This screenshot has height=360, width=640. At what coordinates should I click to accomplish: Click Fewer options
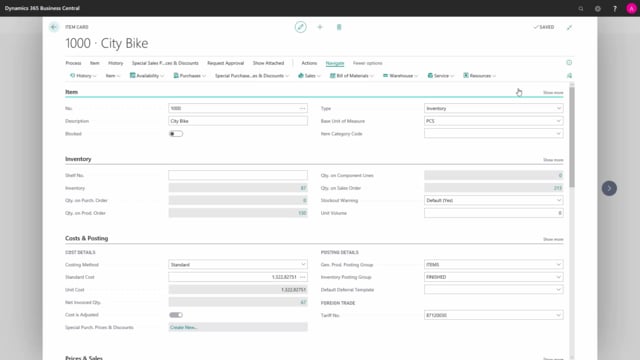click(367, 63)
